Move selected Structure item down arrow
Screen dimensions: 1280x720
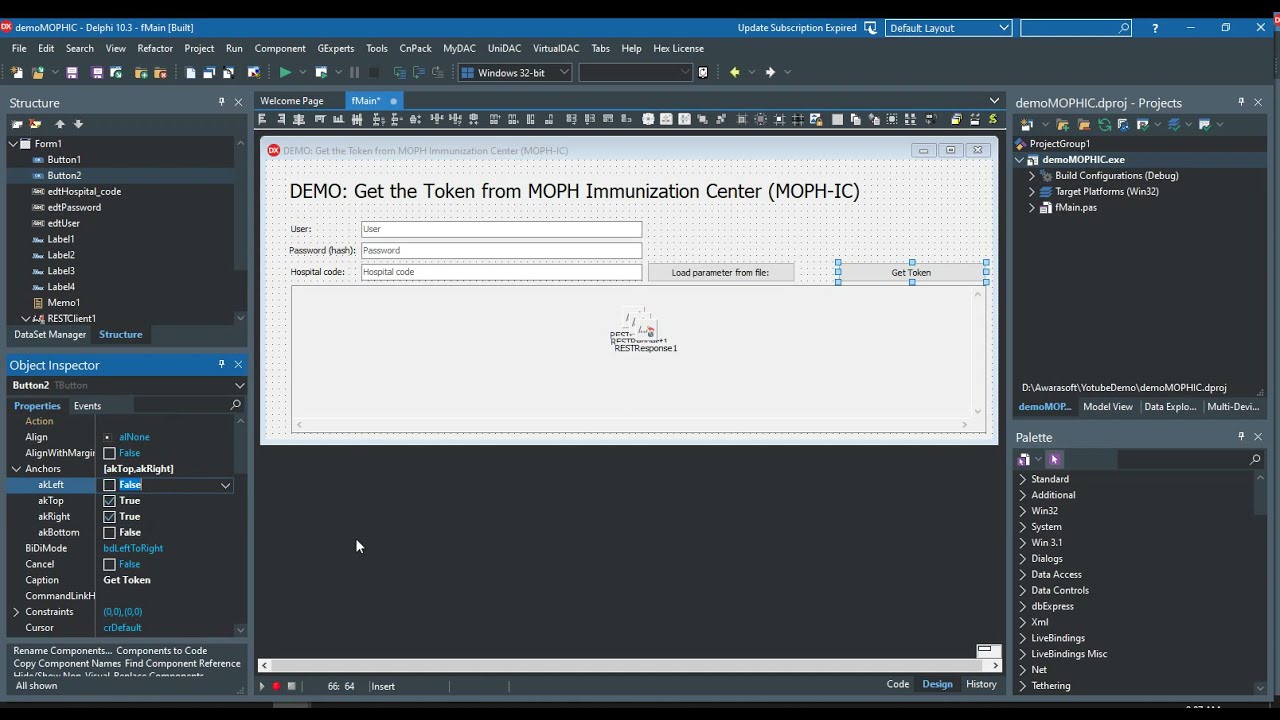(78, 124)
